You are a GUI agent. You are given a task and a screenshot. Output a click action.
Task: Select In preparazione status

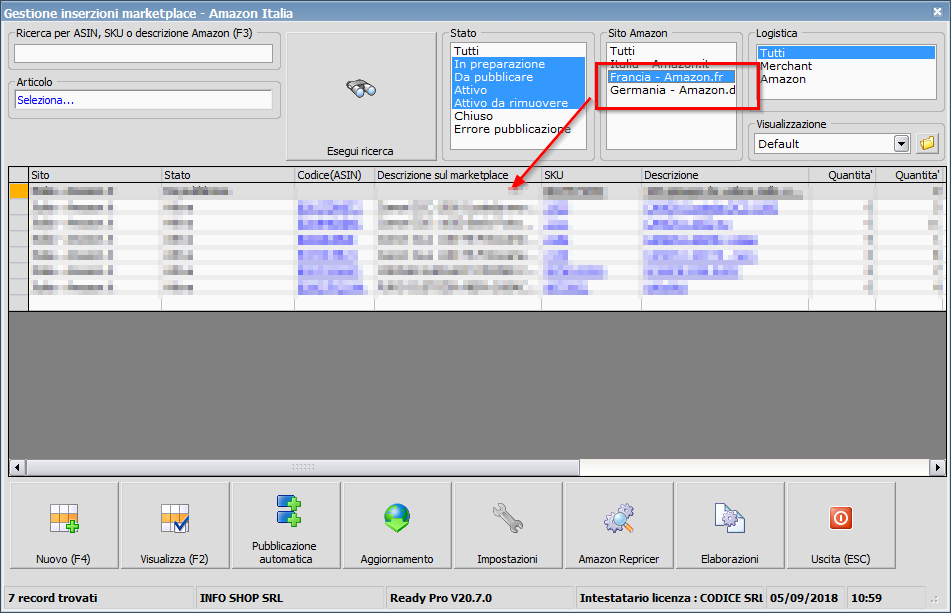(x=519, y=64)
